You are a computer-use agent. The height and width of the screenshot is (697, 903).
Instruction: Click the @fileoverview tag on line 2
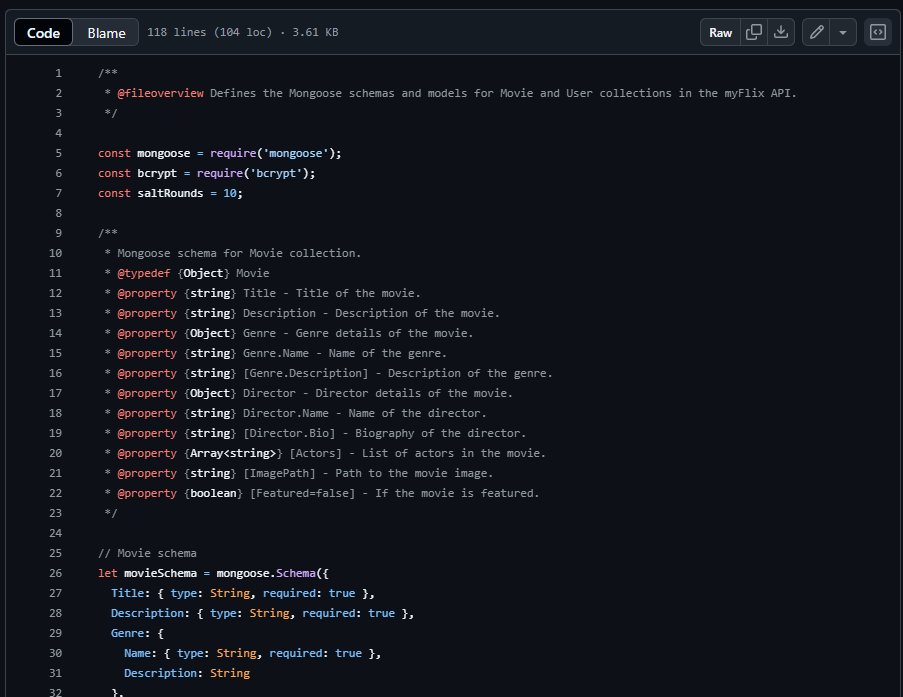tap(160, 93)
